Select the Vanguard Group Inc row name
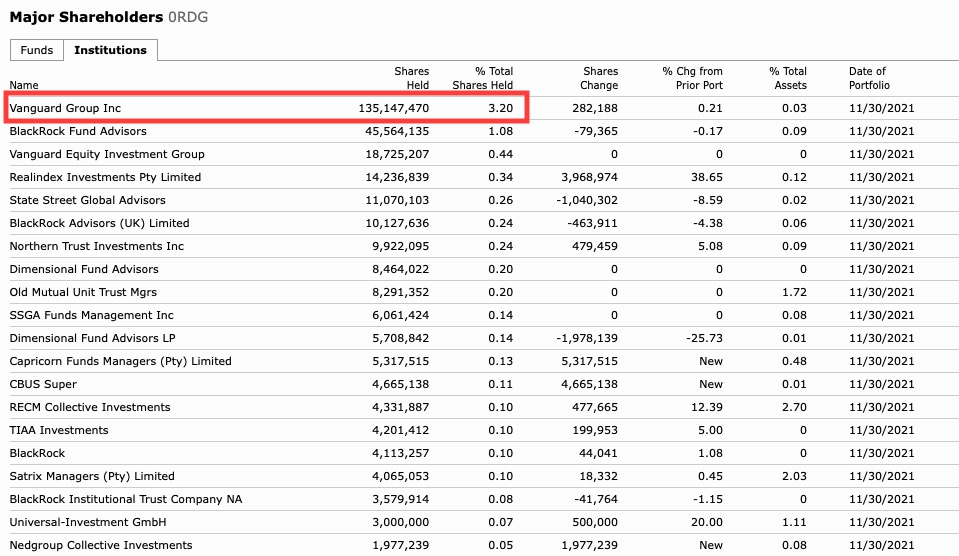959x556 pixels. [65, 108]
